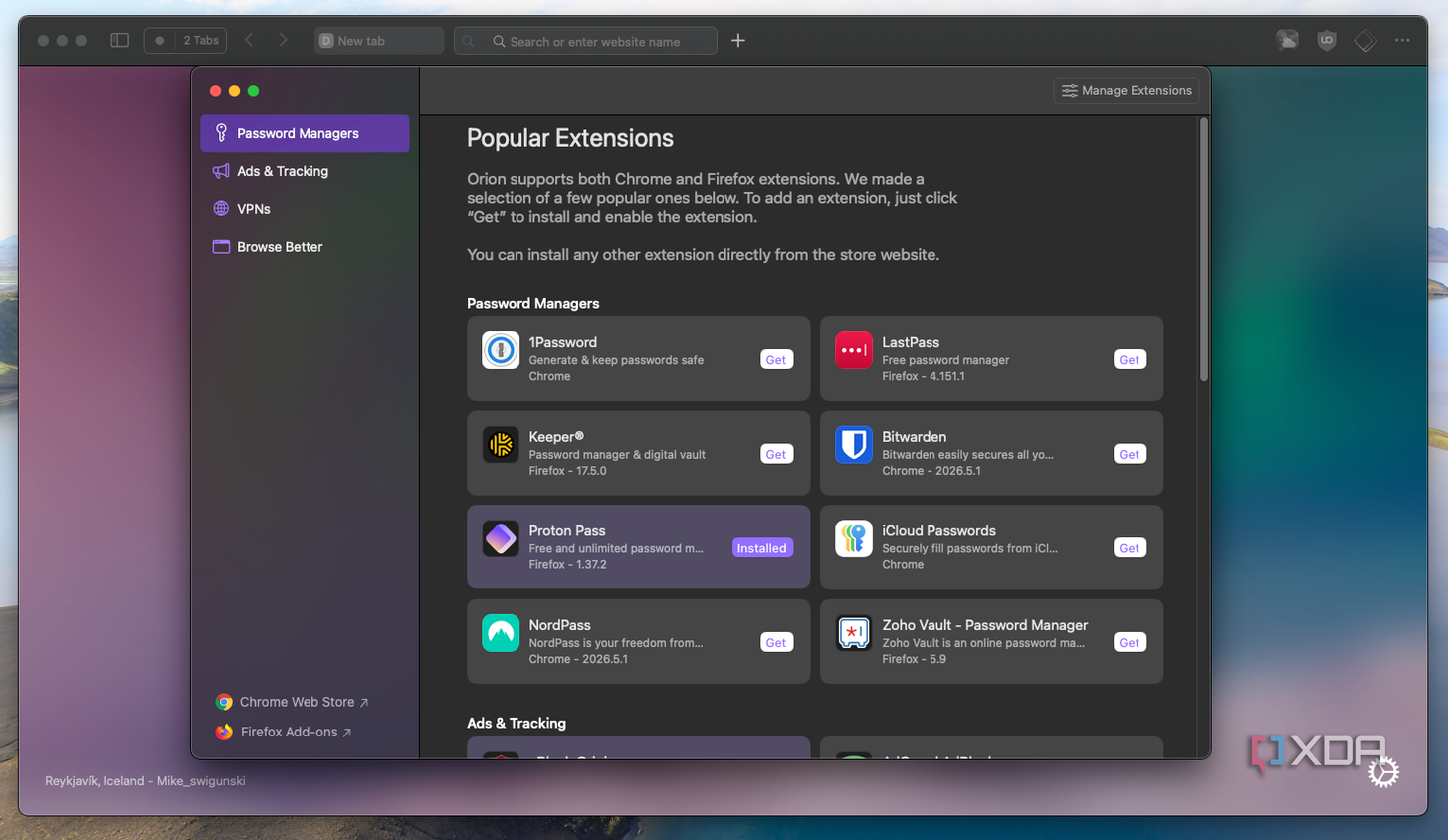Image resolution: width=1448 pixels, height=840 pixels.
Task: Toggle the sidebar panel icon
Action: point(119,41)
